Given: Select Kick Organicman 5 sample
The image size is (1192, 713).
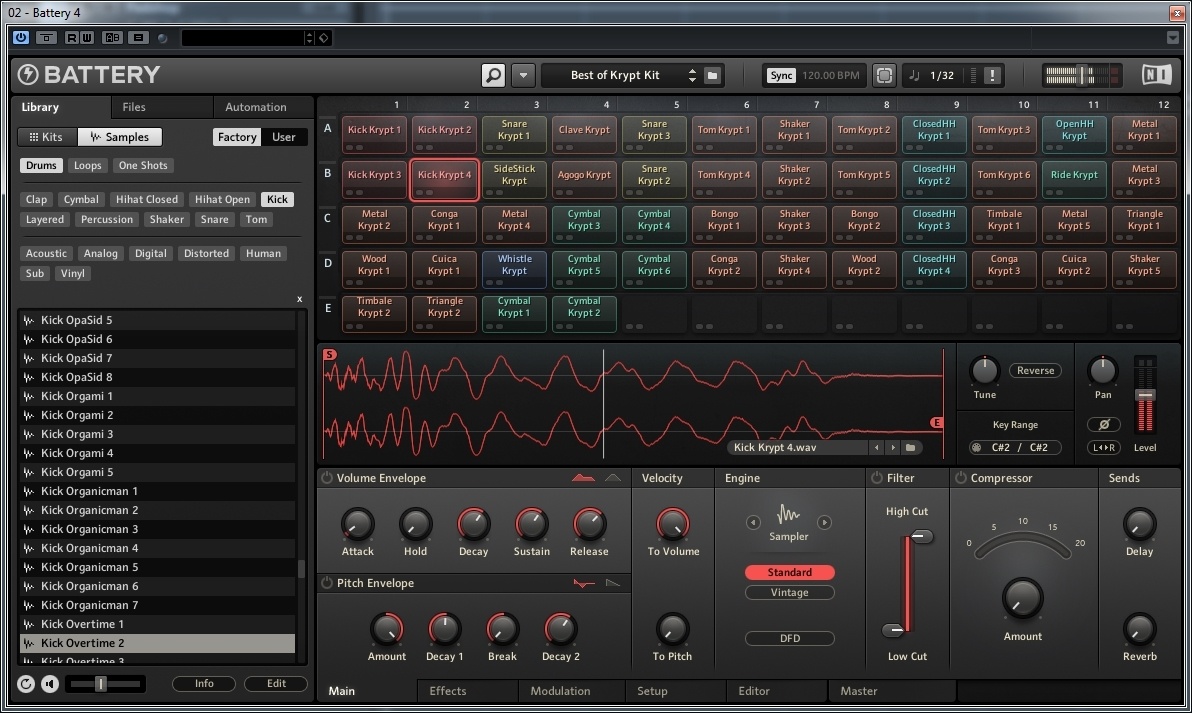Looking at the screenshot, I should 157,567.
